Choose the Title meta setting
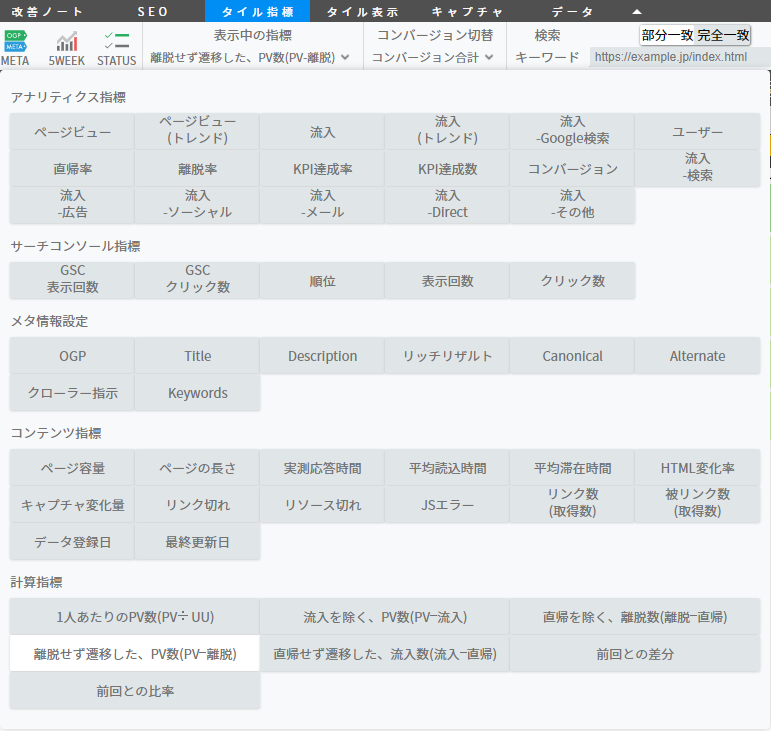The width and height of the screenshot is (771, 731). pos(197,355)
